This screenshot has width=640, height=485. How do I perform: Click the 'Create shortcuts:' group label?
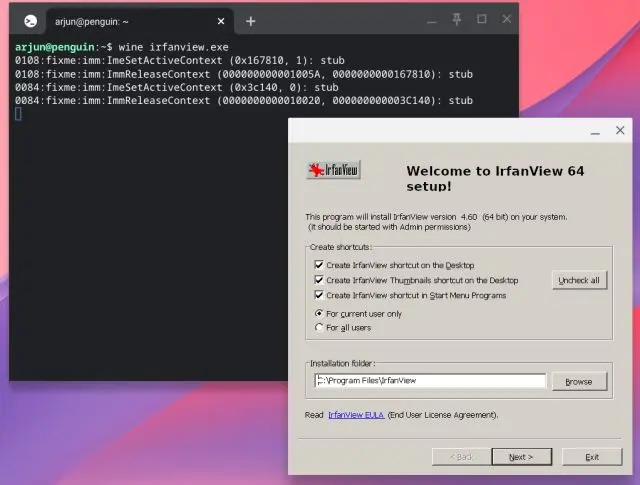[x=340, y=247]
